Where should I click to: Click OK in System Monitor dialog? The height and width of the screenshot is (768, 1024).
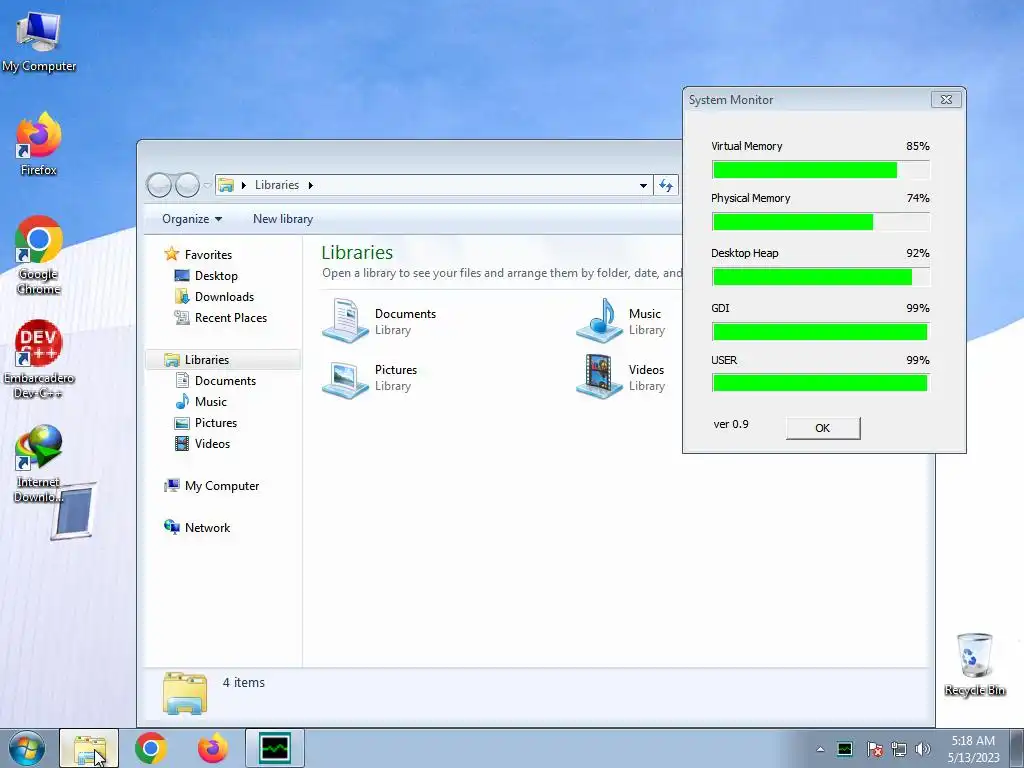point(823,428)
